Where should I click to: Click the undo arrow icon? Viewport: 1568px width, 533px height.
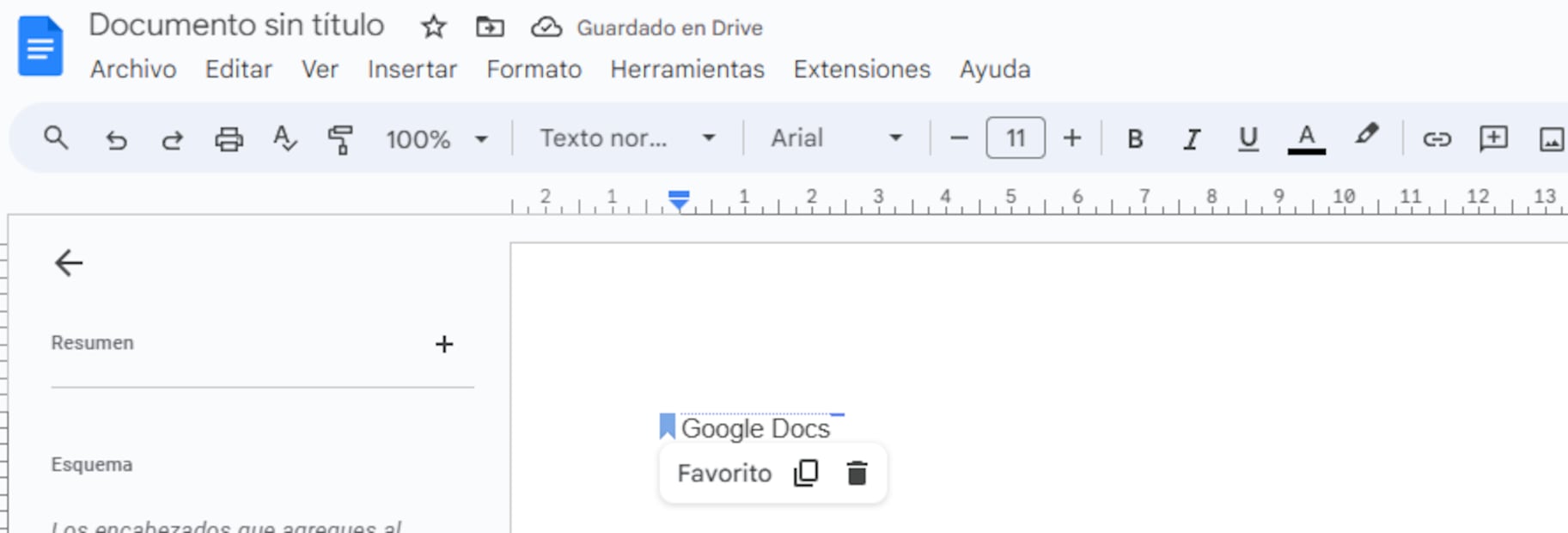116,139
